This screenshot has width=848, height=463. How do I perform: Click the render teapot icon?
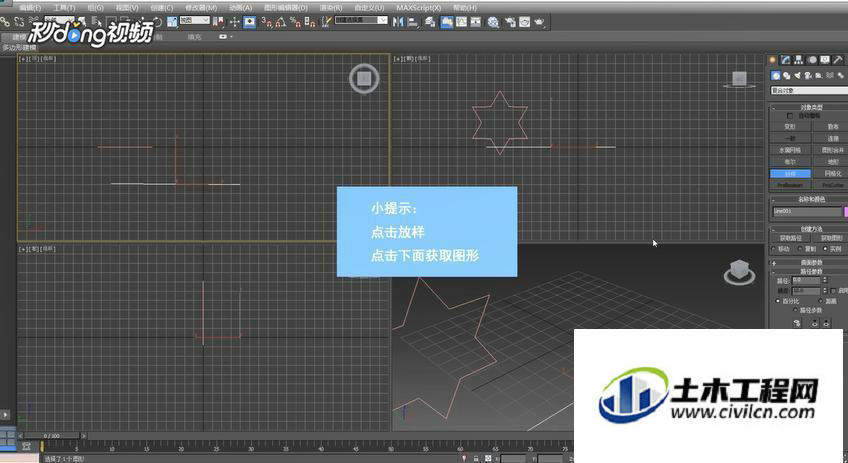[539, 22]
